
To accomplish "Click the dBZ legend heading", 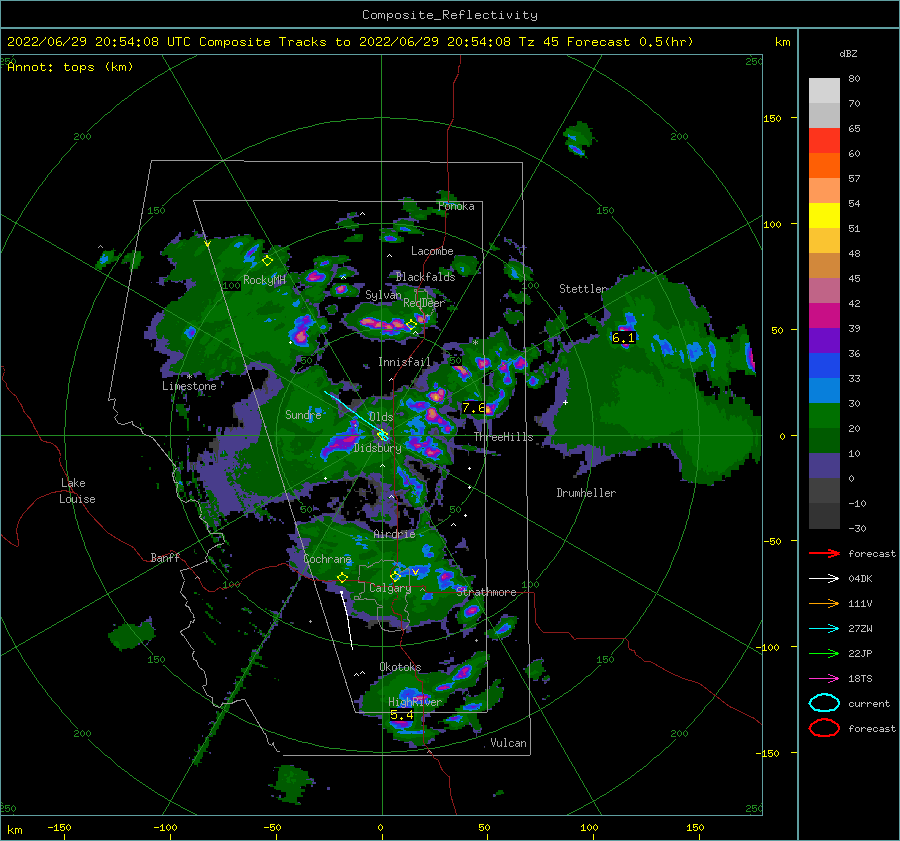I will [848, 54].
